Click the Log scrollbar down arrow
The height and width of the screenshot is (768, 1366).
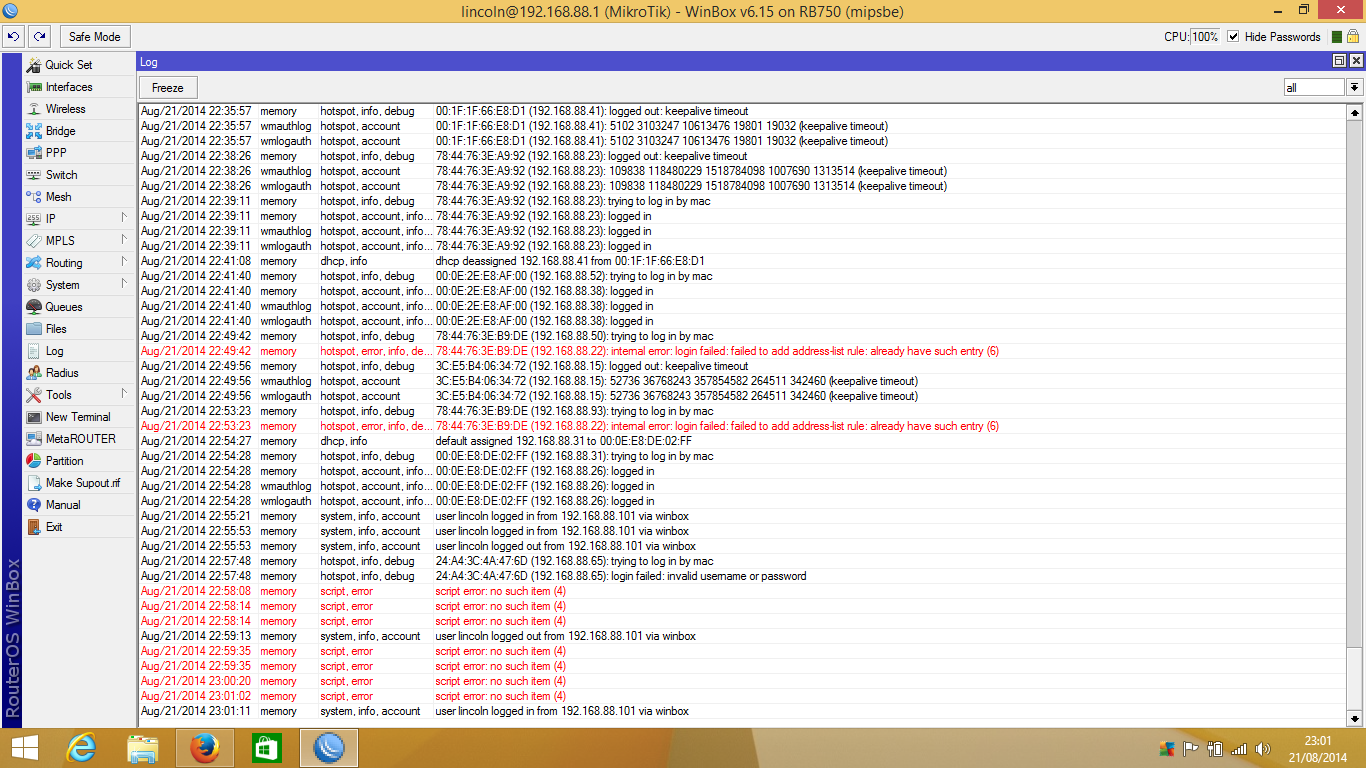pyautogui.click(x=1354, y=718)
